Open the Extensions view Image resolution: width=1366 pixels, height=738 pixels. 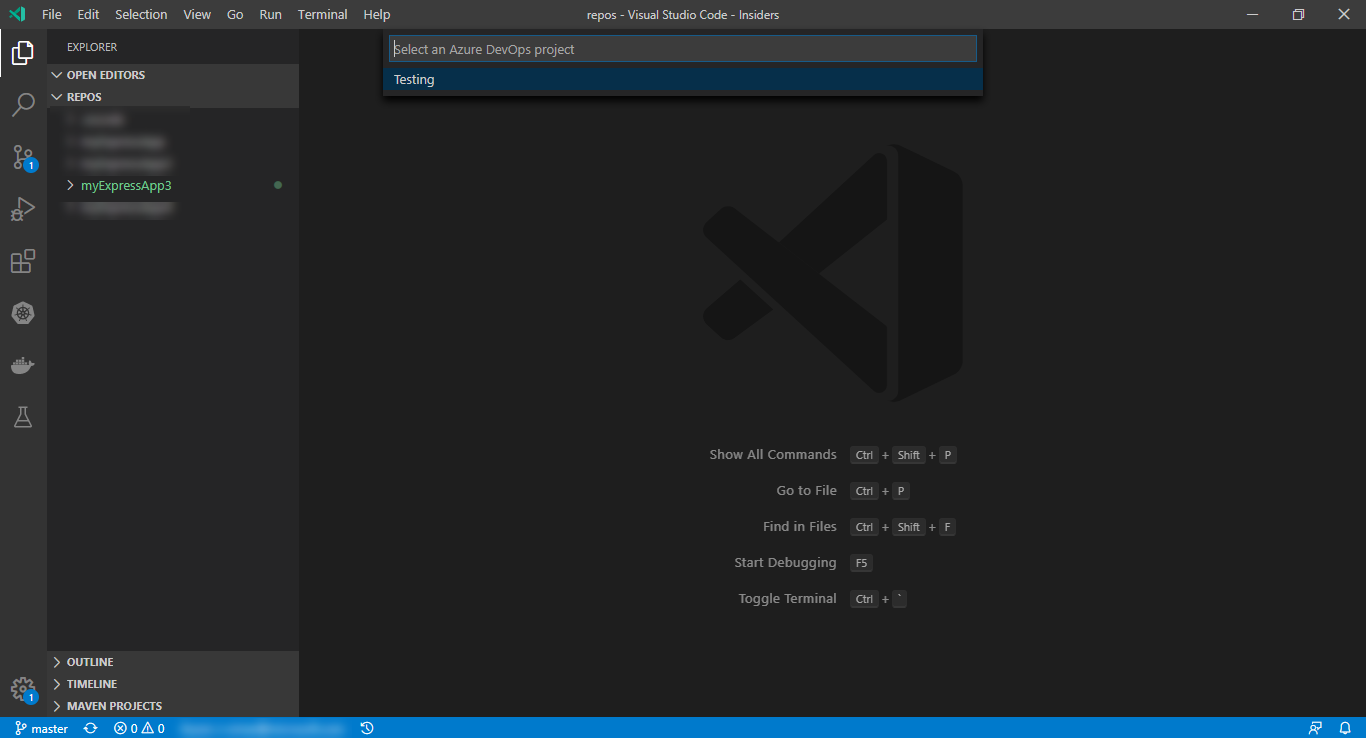point(23,261)
